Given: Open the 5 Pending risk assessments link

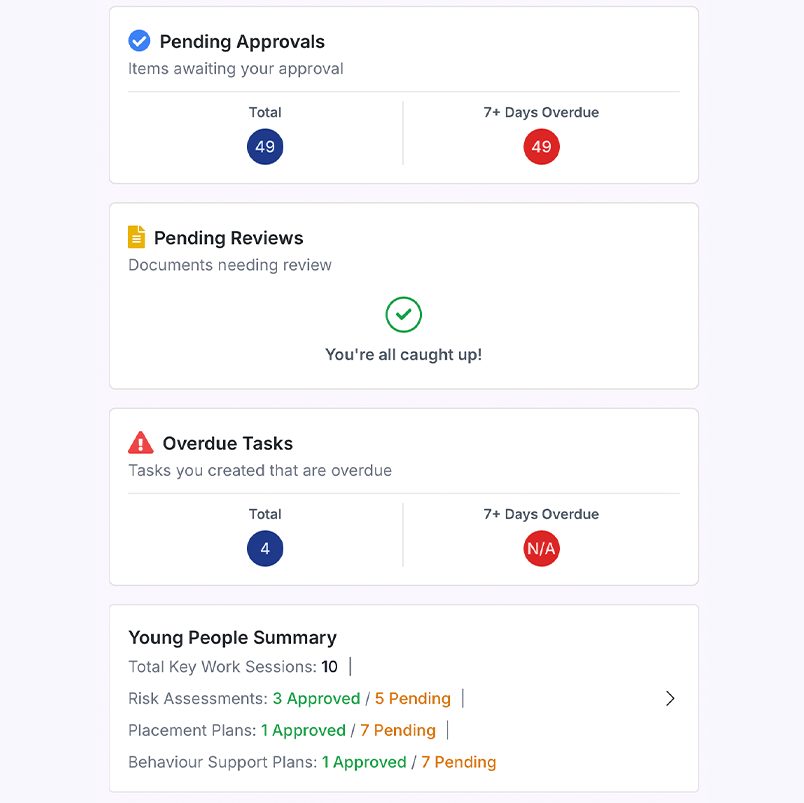Looking at the screenshot, I should [413, 698].
